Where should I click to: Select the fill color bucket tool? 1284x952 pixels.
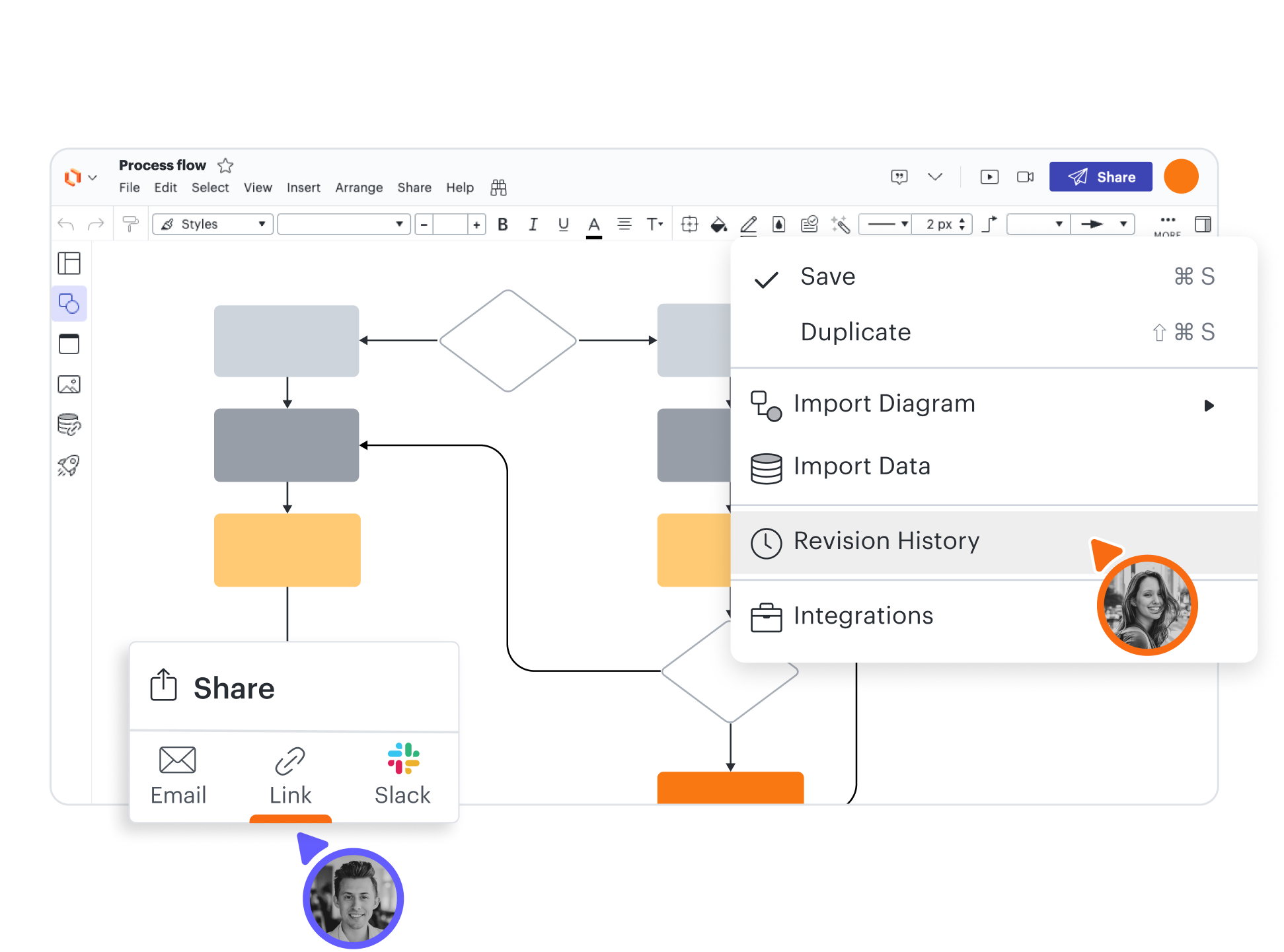click(x=718, y=225)
